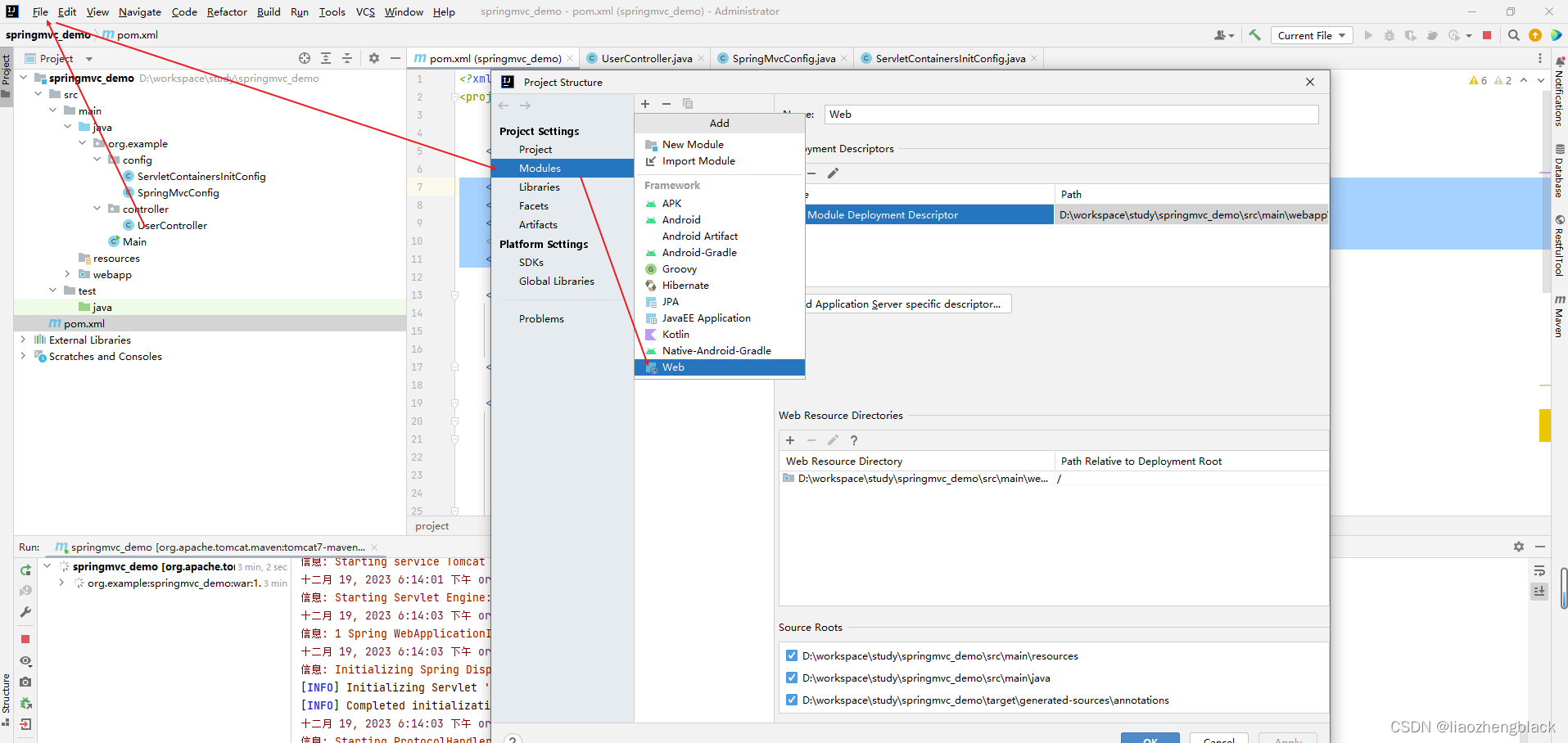This screenshot has height=743, width=1568.
Task: Switch to SpringMvcConfig.java editor tab
Action: [x=784, y=58]
